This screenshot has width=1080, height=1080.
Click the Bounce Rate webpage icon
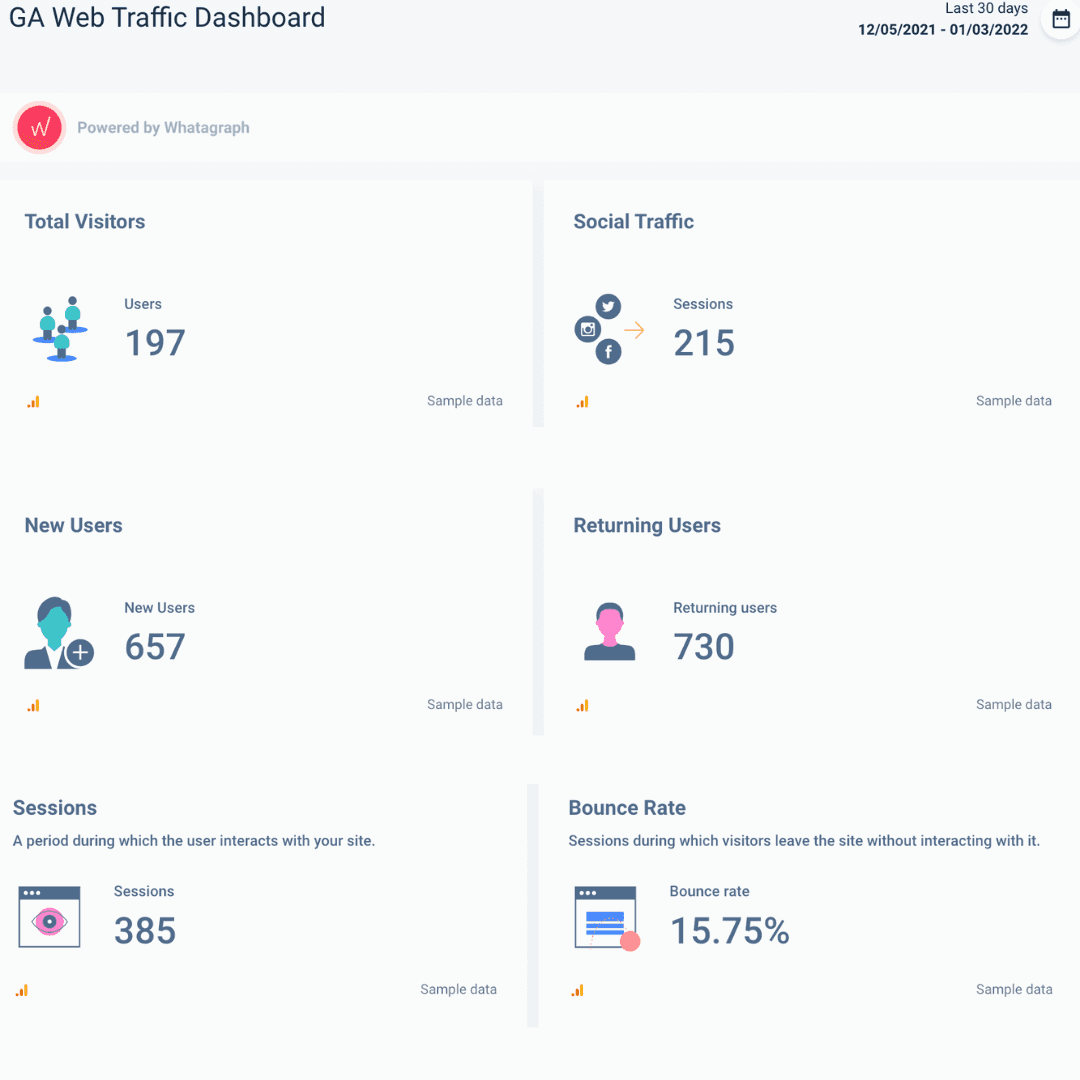(606, 917)
